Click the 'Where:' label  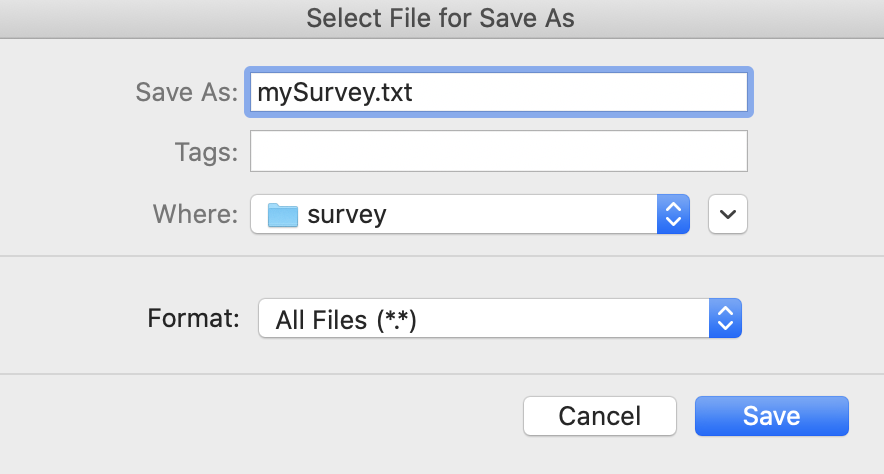point(196,214)
